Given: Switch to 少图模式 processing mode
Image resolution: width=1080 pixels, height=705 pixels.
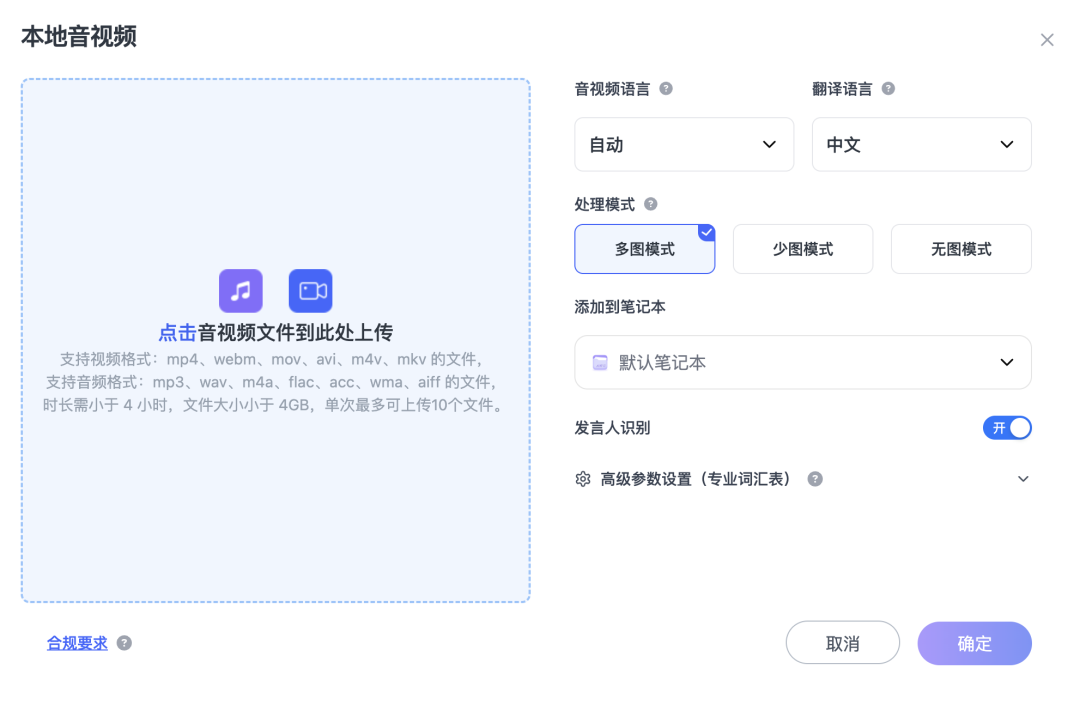Looking at the screenshot, I should pos(802,248).
